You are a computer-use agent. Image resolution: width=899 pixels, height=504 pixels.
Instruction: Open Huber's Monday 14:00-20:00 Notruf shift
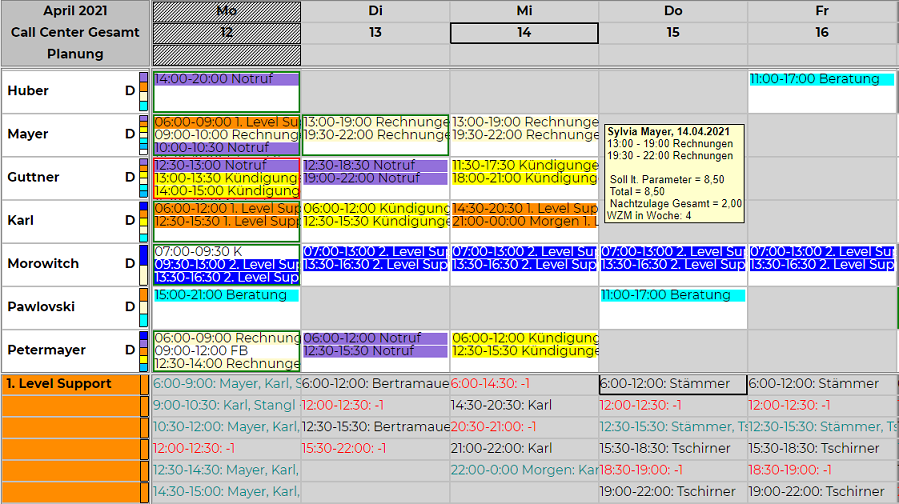[226, 79]
